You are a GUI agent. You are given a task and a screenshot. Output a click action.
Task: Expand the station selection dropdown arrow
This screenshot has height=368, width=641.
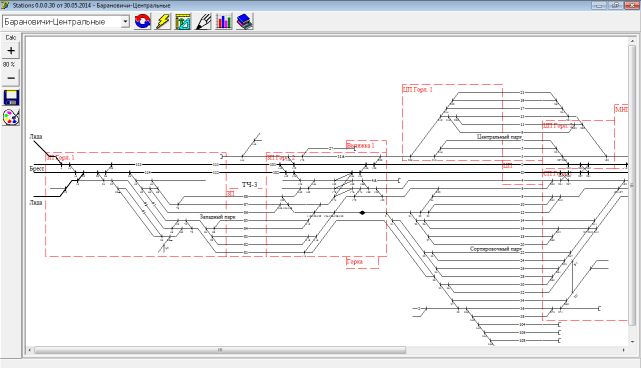pos(125,22)
